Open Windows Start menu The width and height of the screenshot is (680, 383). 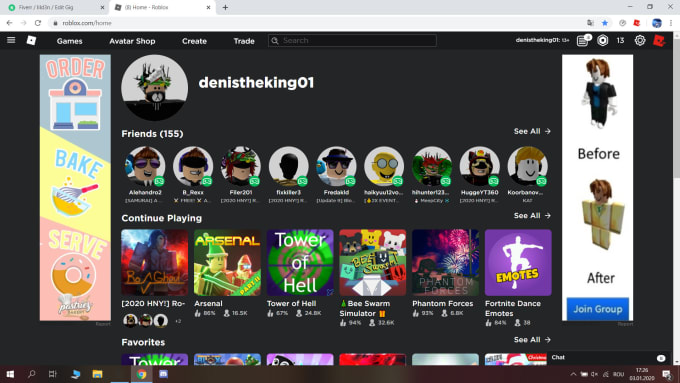point(10,374)
